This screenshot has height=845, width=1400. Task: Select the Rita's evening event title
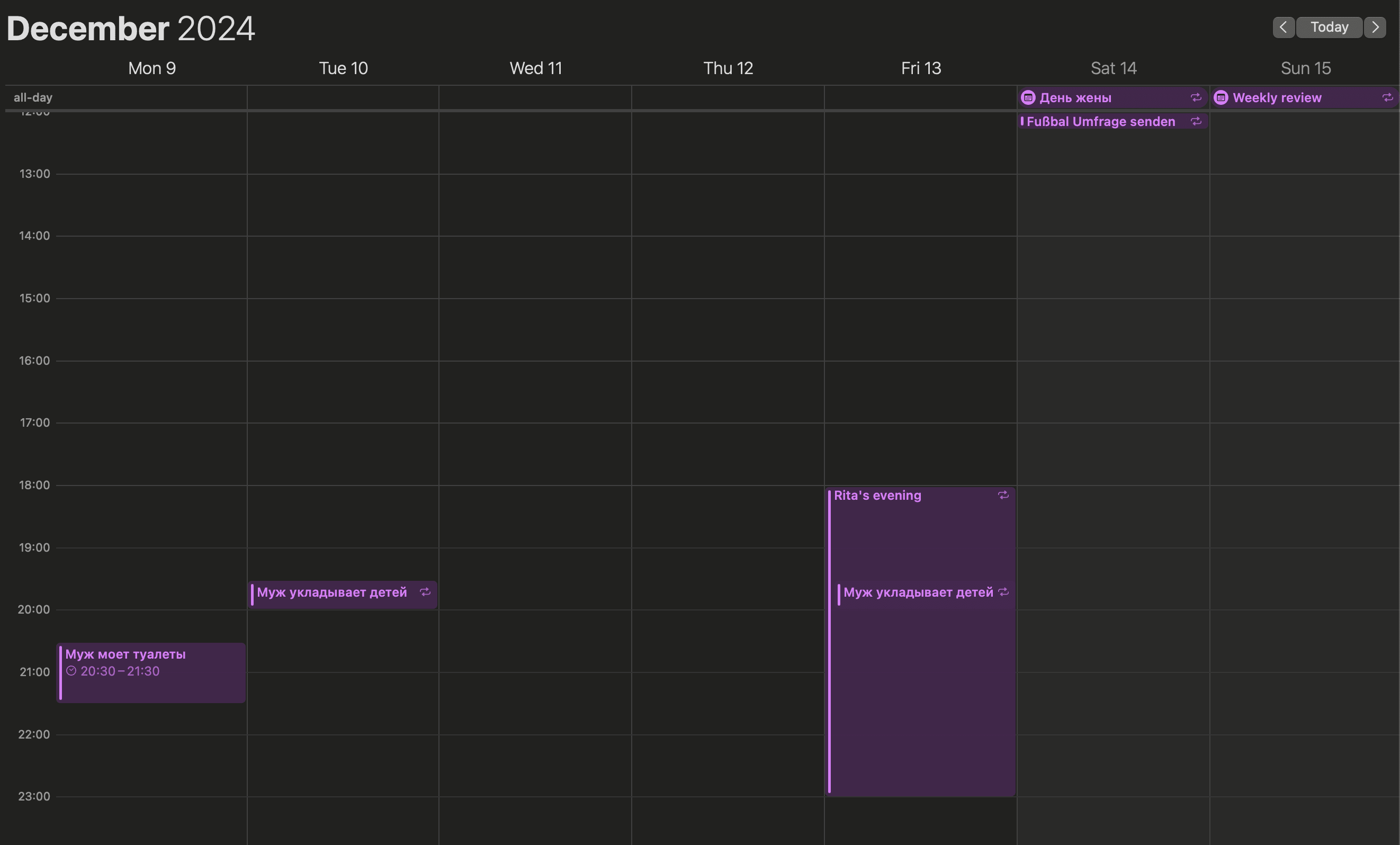pos(877,496)
